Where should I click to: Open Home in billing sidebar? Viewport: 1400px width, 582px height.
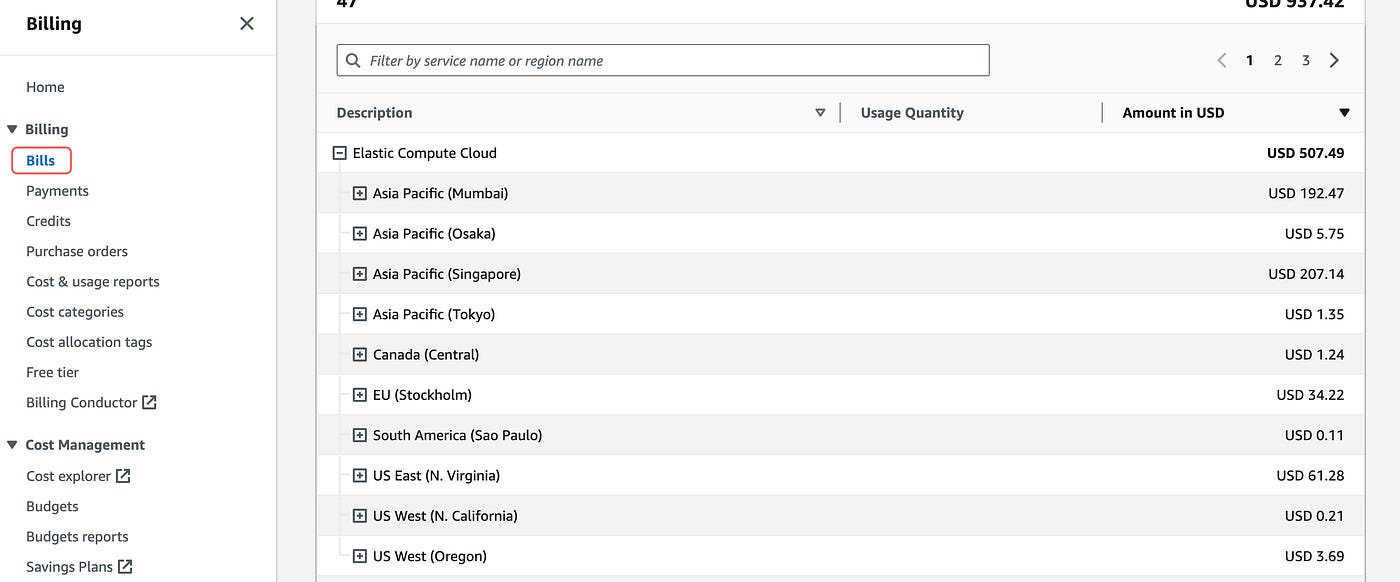pos(45,87)
